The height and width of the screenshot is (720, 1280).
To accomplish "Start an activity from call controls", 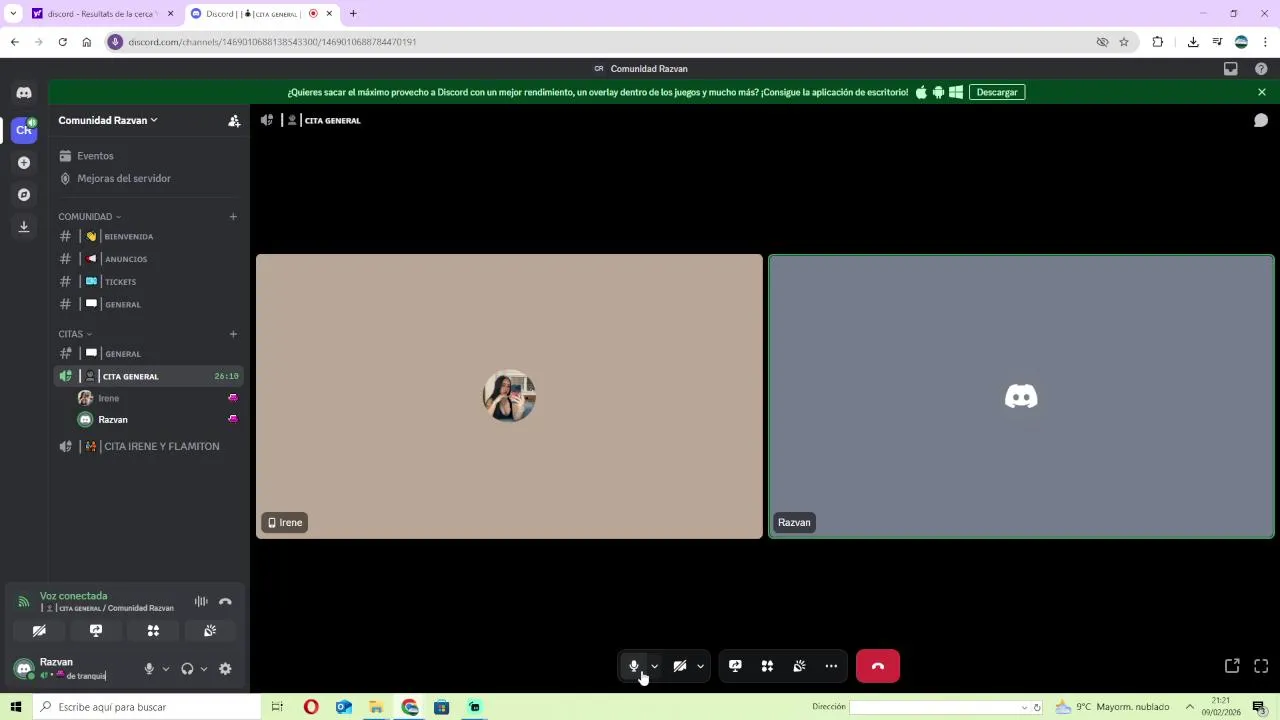I will 767,666.
